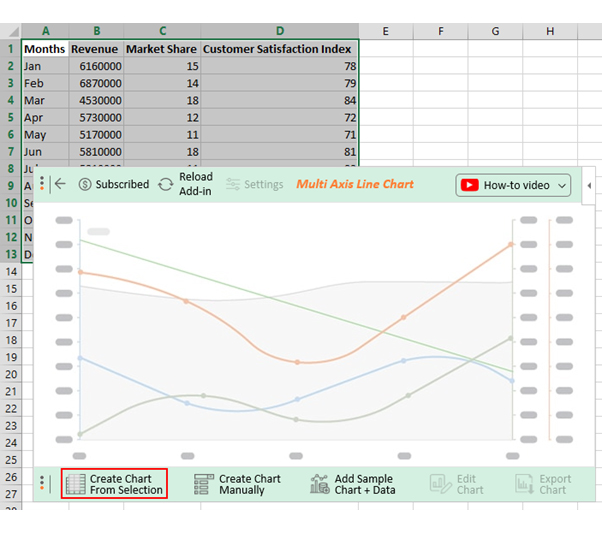Select row 26 header
This screenshot has height=533, width=602.
tap(11, 477)
